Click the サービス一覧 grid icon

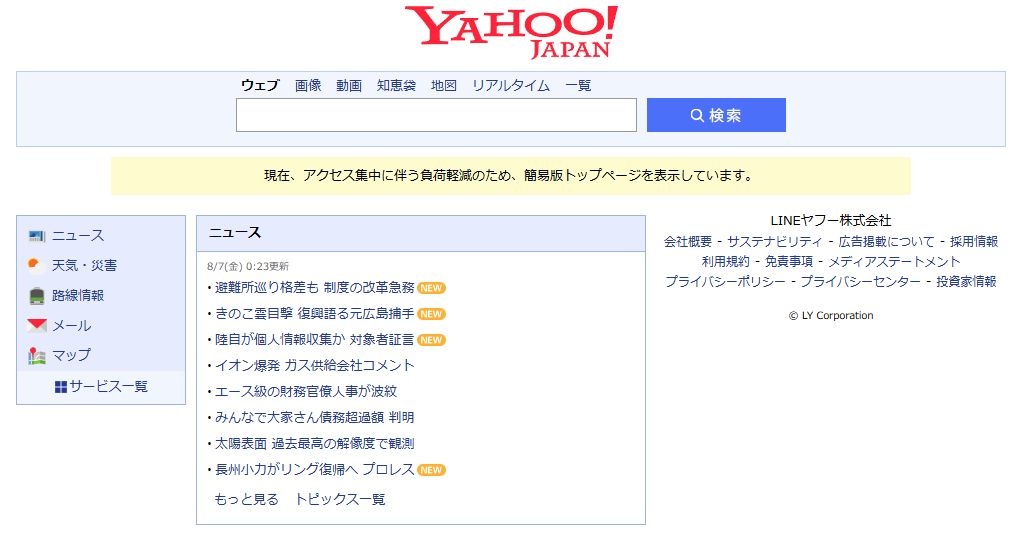(x=61, y=387)
